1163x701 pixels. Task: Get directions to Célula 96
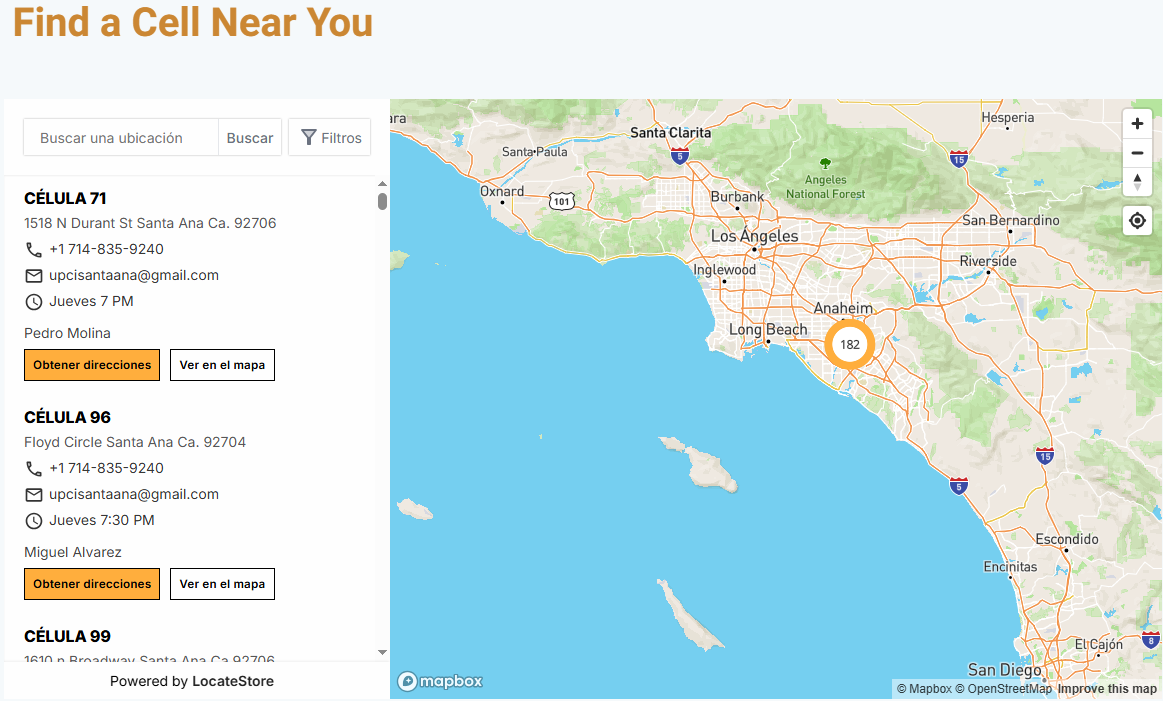[92, 584]
